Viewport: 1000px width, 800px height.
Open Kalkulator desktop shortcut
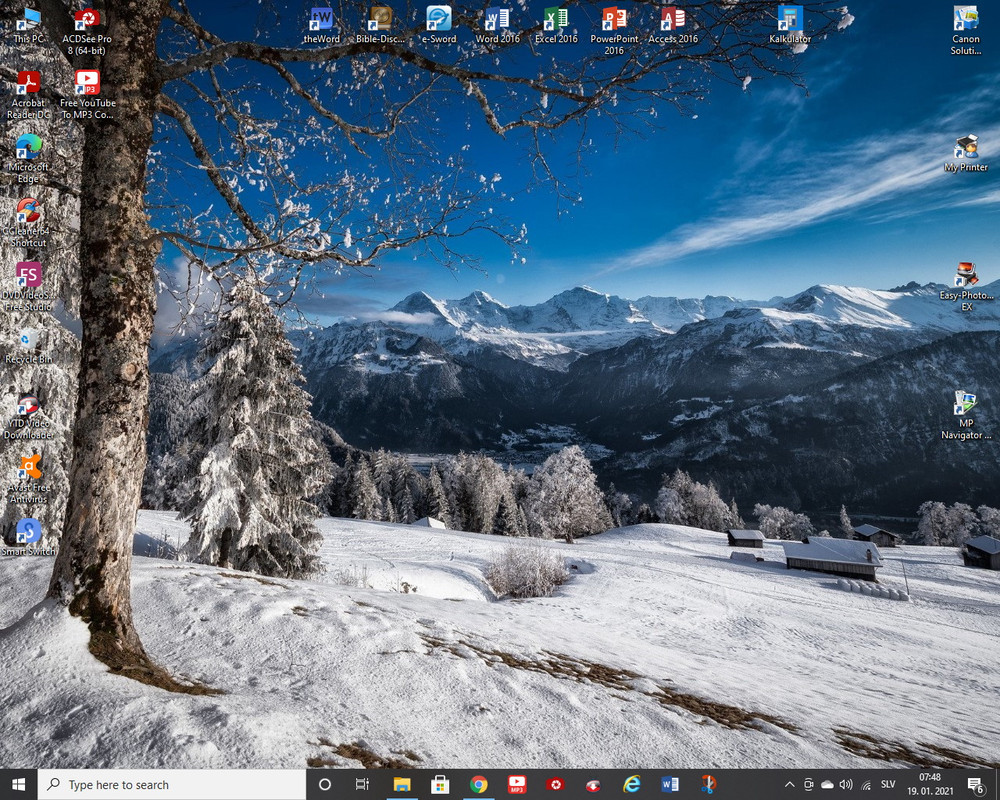click(790, 26)
